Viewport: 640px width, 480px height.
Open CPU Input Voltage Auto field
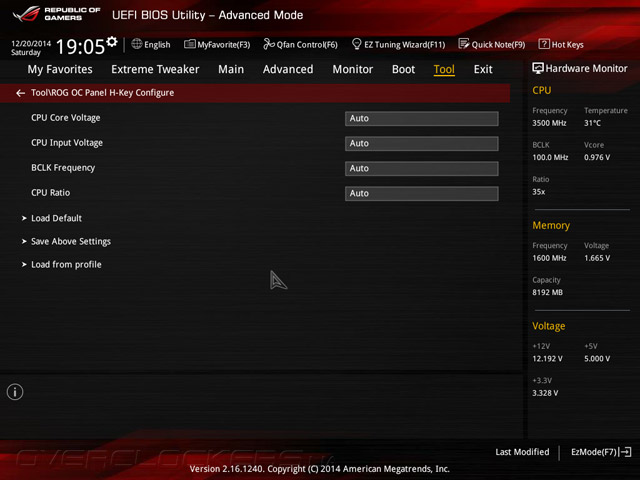coord(422,144)
